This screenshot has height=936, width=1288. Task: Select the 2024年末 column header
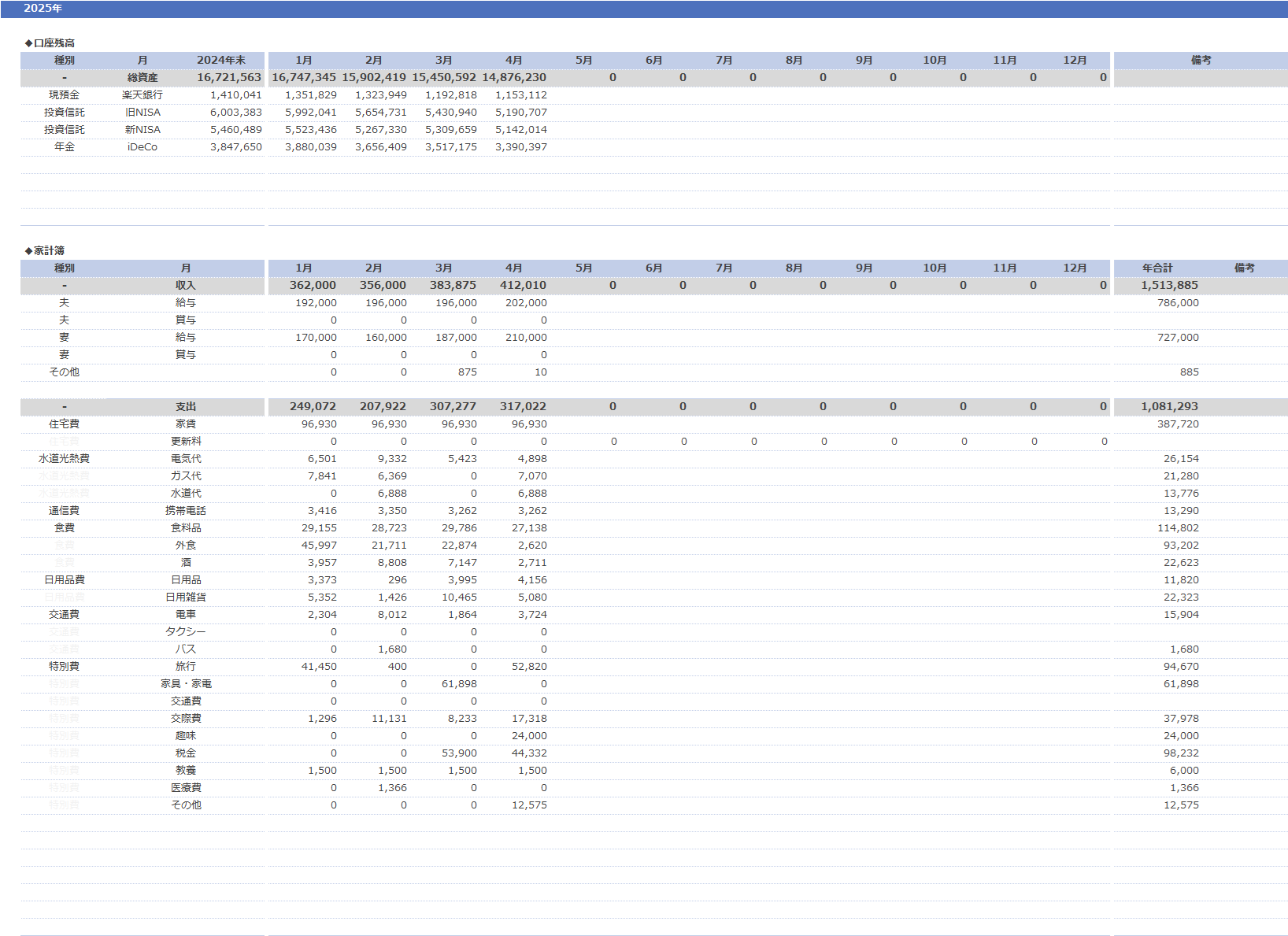[221, 61]
